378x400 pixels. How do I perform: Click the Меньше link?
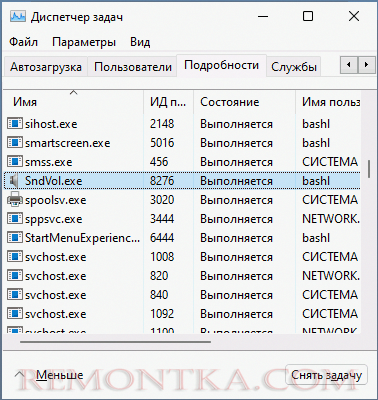click(60, 375)
